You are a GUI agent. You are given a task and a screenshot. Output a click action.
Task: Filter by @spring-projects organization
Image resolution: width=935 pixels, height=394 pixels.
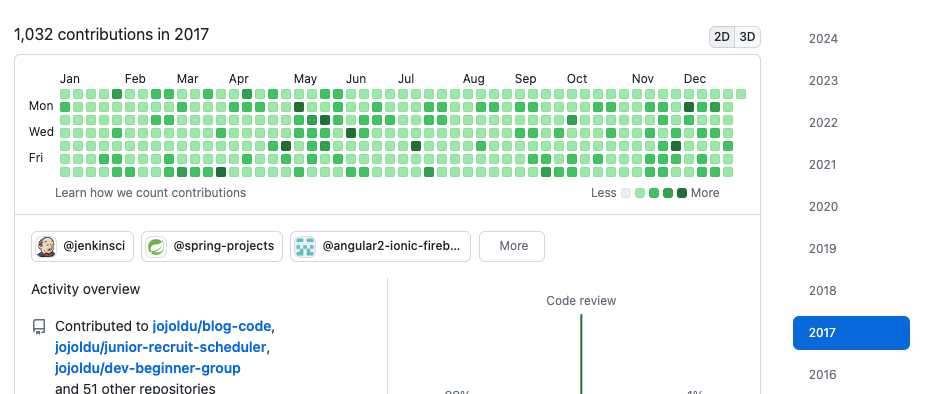pyautogui.click(x=212, y=246)
